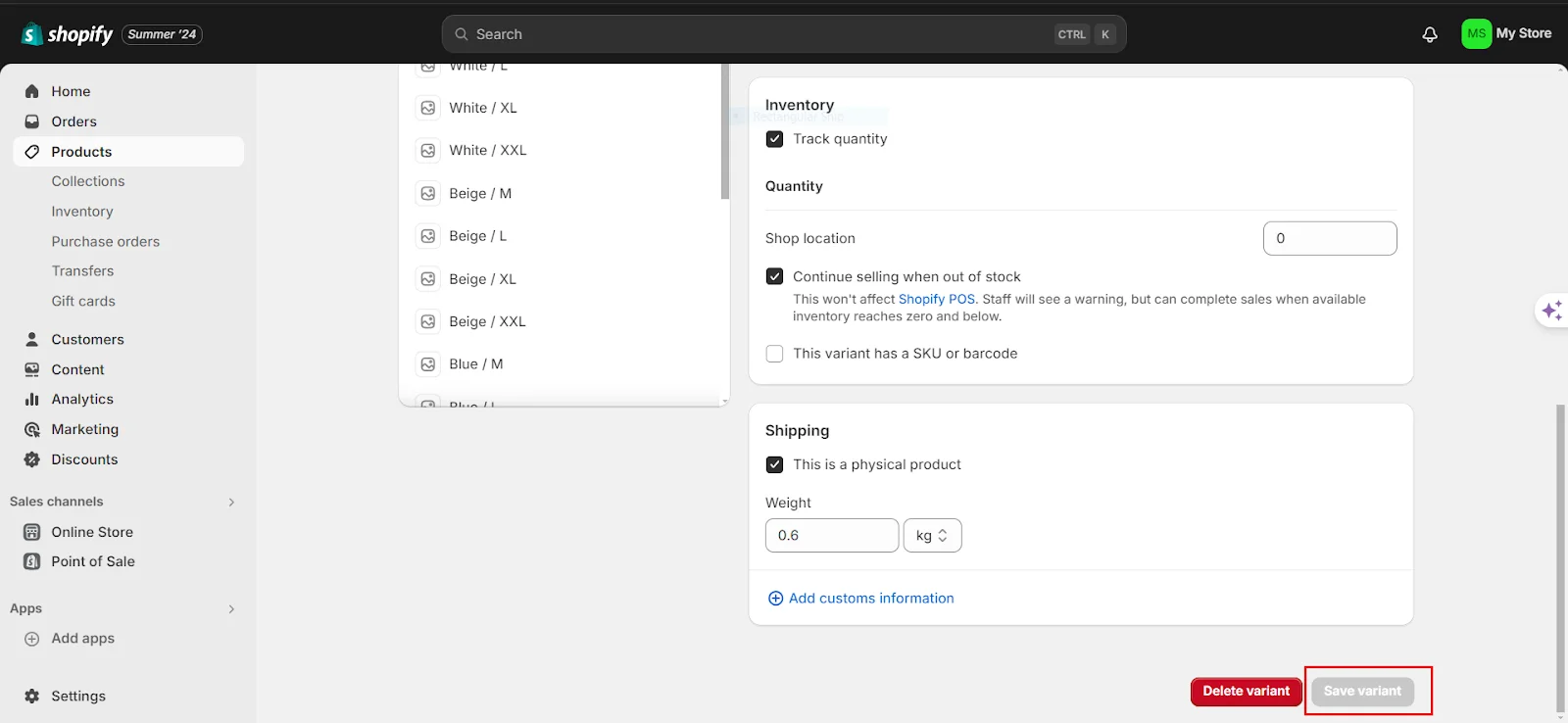Screen dimensions: 1568x723
Task: Toggle the Track quantity checkbox
Action: click(774, 139)
